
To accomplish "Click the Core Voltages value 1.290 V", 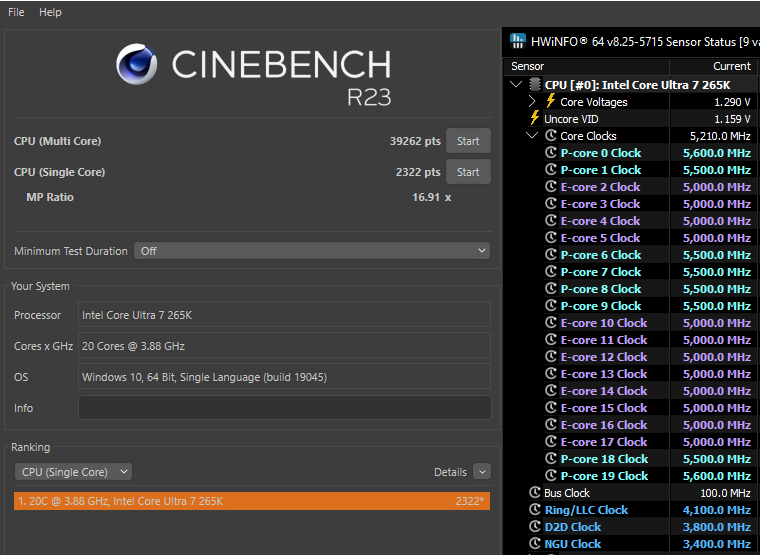I will coord(732,102).
